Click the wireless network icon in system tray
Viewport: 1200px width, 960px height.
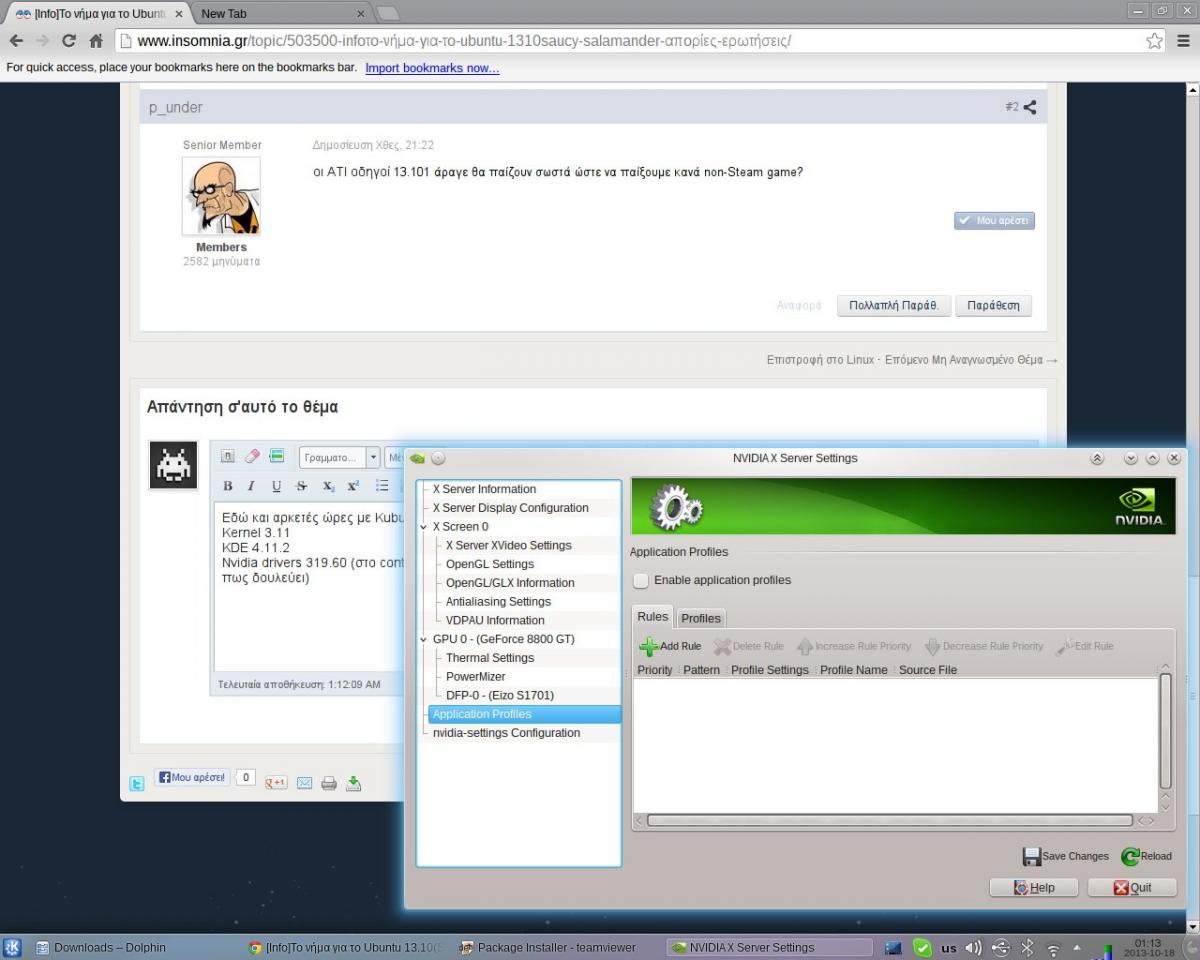click(1053, 947)
